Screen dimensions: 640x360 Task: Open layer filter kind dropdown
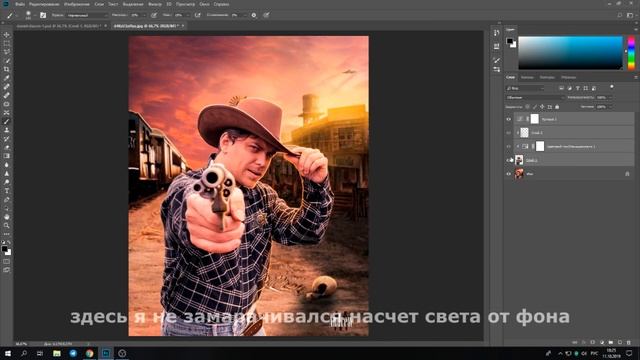tap(525, 88)
